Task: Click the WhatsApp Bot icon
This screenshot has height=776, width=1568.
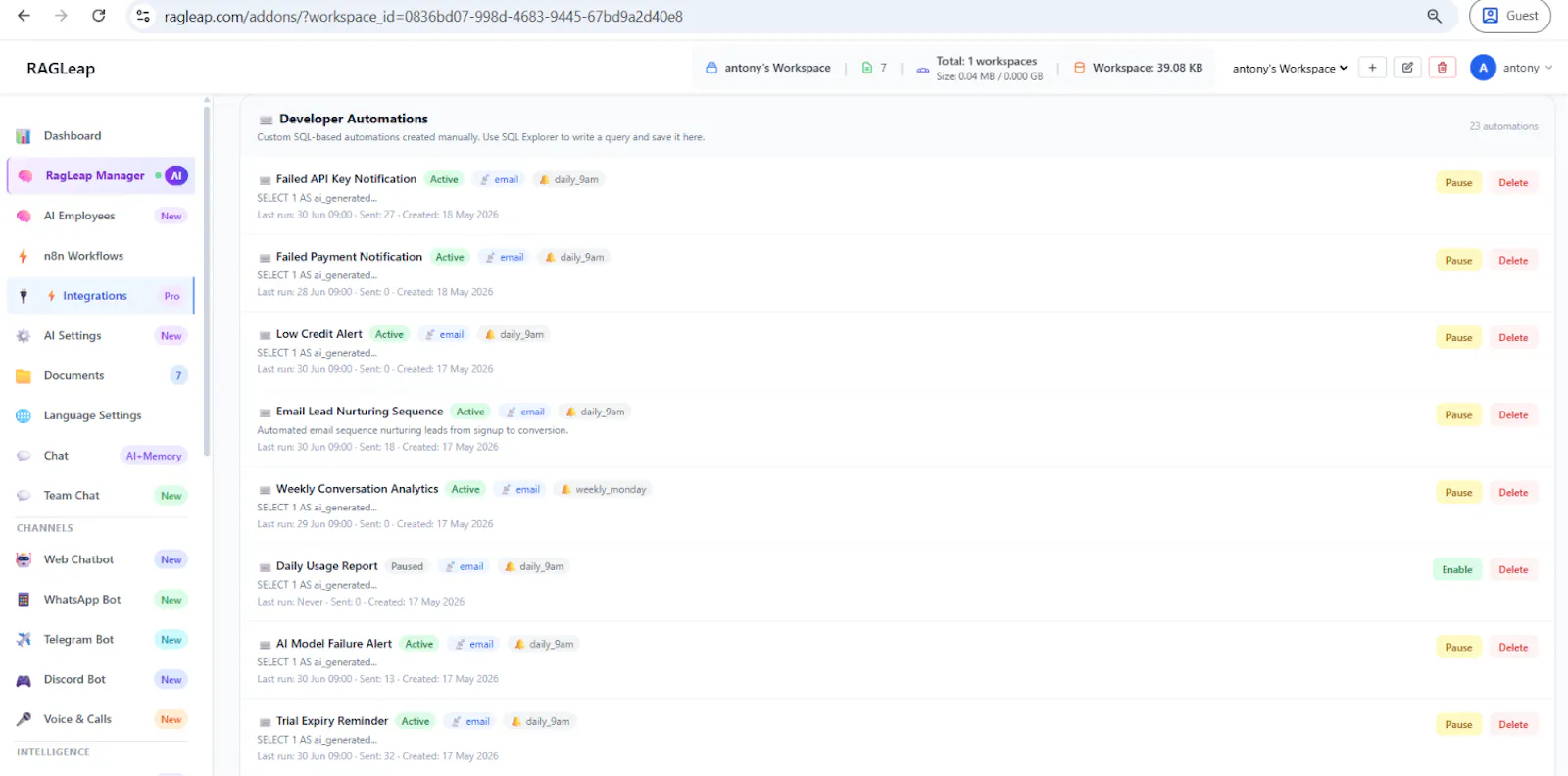Action: point(24,600)
